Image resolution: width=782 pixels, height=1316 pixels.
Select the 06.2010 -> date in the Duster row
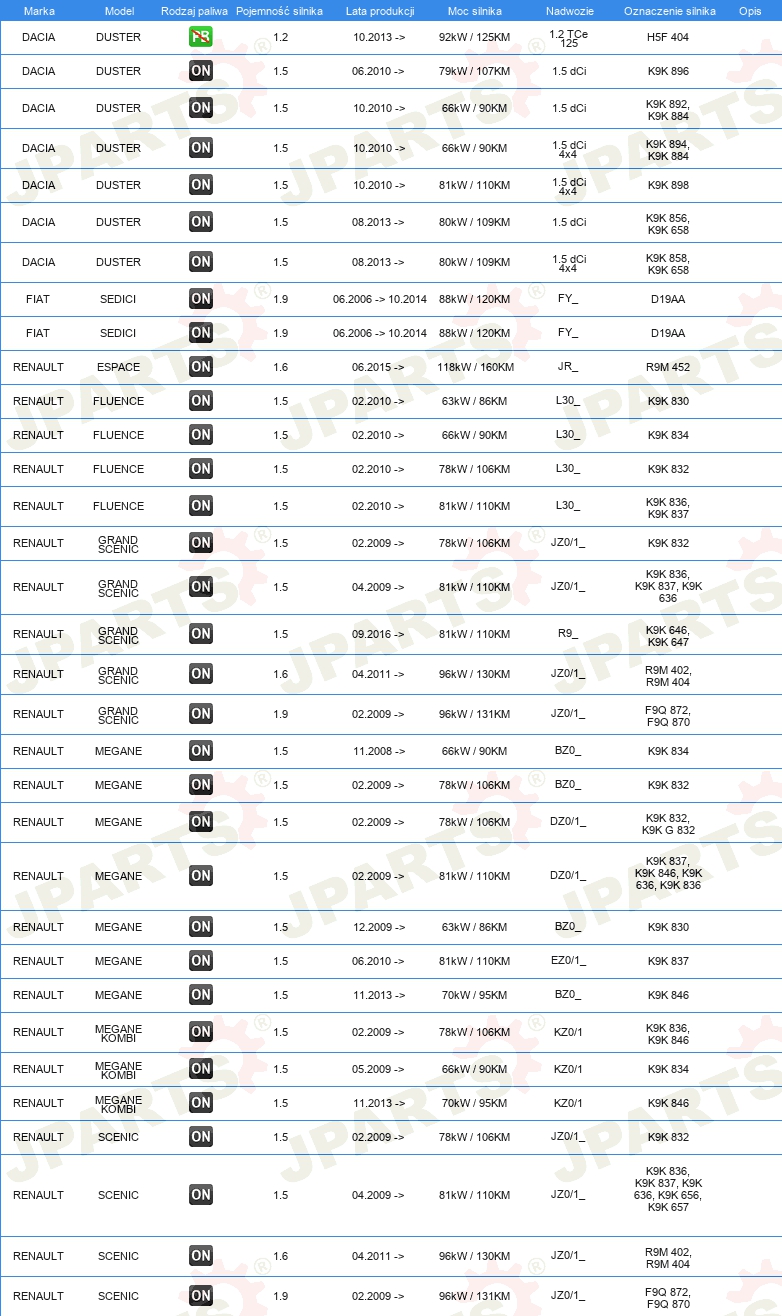[378, 71]
